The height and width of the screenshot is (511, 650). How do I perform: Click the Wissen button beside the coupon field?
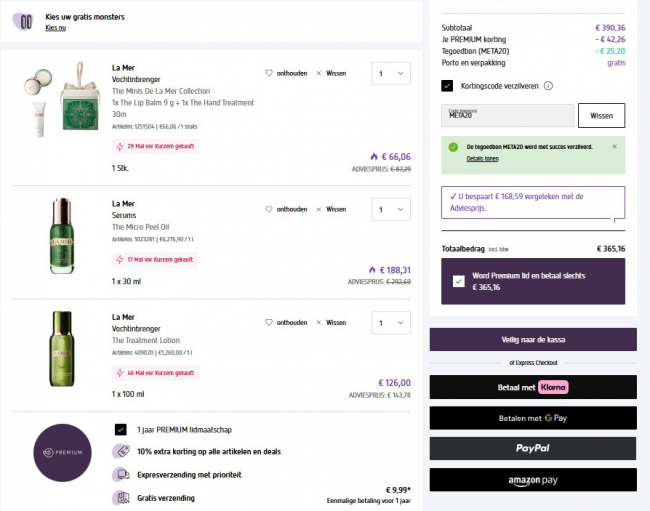tap(601, 115)
